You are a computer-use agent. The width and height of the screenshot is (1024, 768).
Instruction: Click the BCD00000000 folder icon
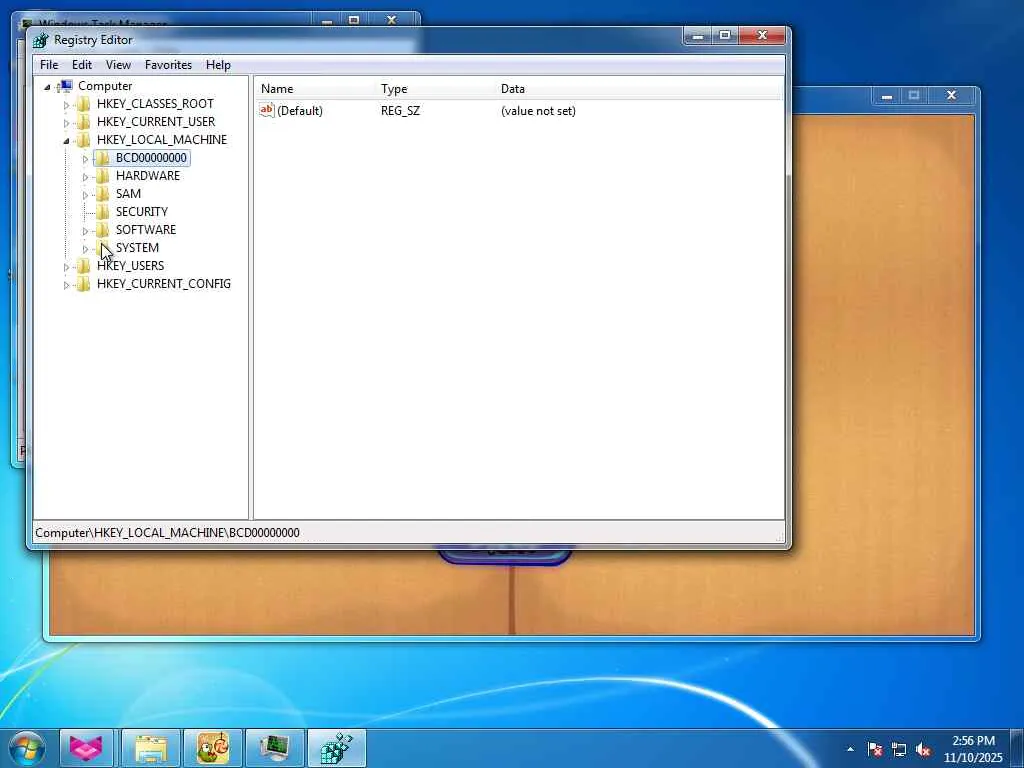tap(103, 157)
